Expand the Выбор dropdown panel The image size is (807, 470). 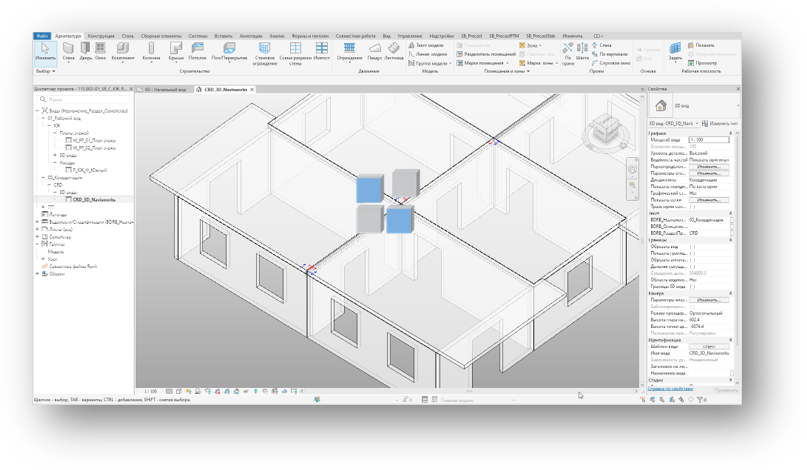point(45,71)
